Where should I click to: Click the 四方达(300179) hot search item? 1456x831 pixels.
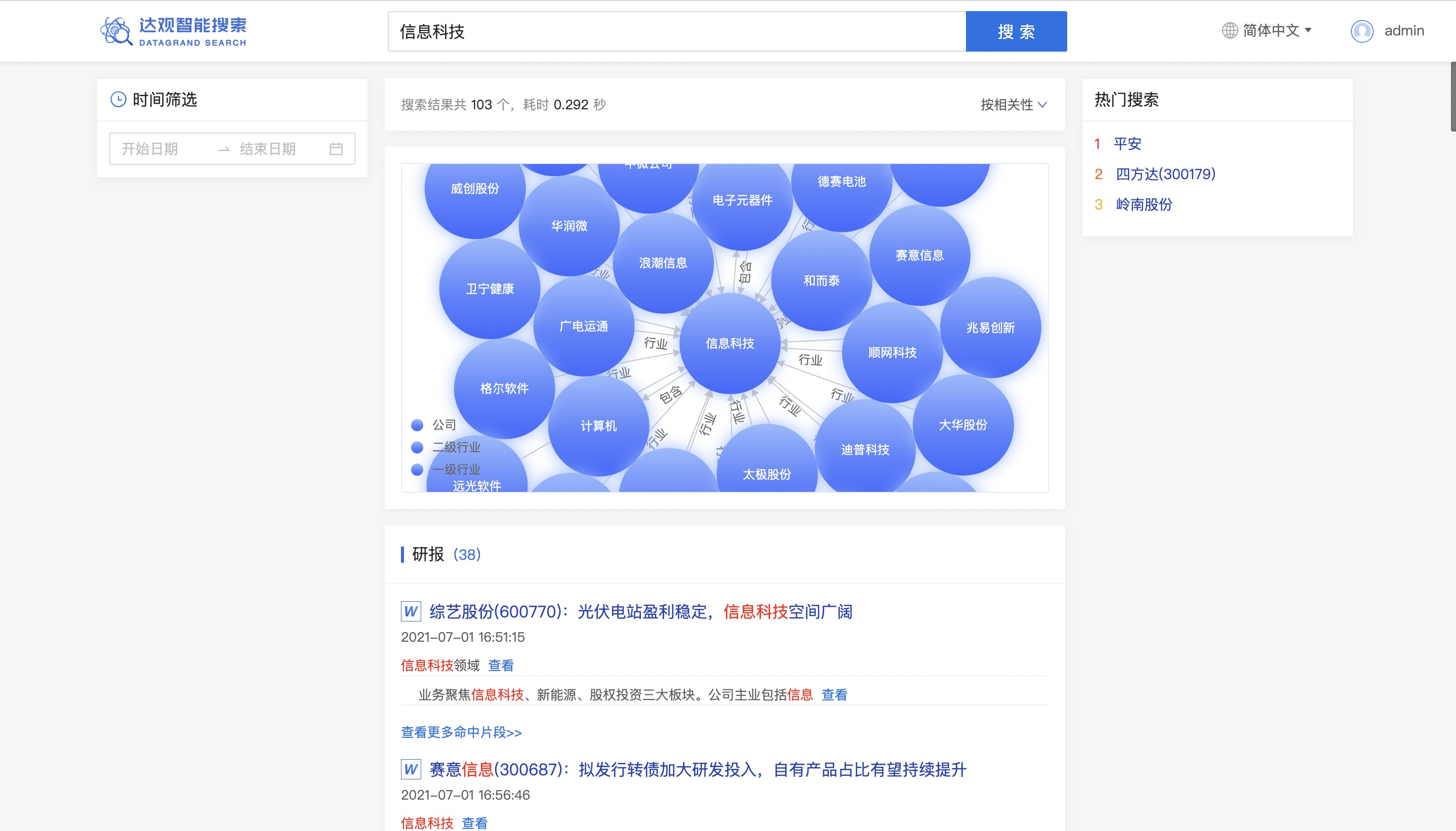coord(1165,174)
